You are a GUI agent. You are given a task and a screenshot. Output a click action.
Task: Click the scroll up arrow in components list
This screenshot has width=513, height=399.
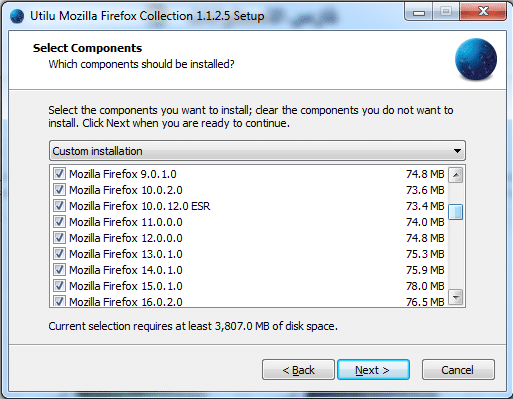(456, 175)
